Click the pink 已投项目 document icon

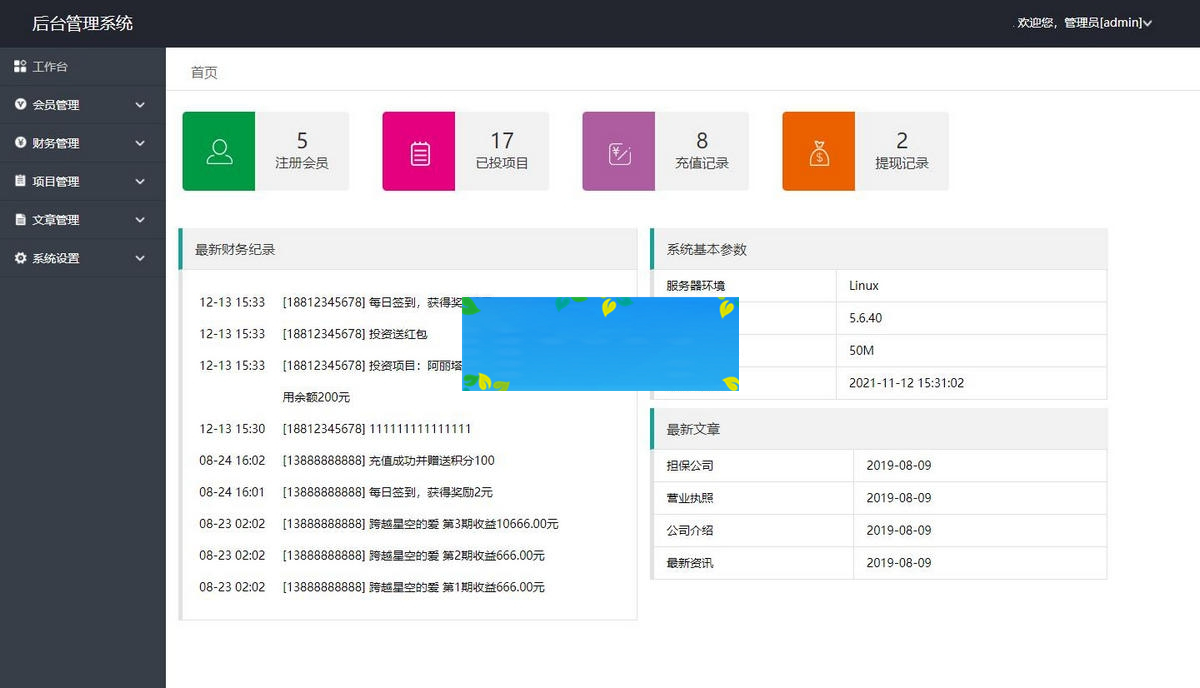pyautogui.click(x=418, y=150)
